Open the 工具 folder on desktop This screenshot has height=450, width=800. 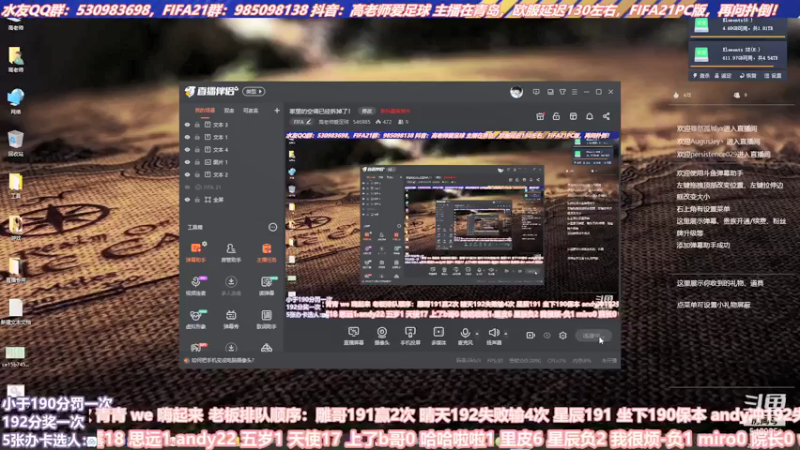pos(16,186)
